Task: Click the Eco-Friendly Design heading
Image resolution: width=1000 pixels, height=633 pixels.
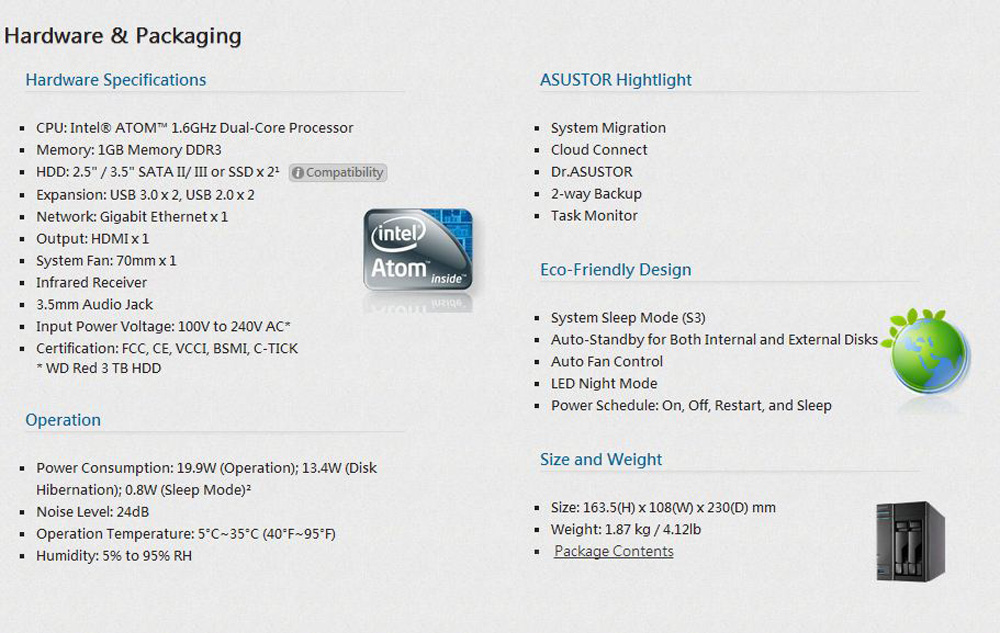Action: [615, 270]
